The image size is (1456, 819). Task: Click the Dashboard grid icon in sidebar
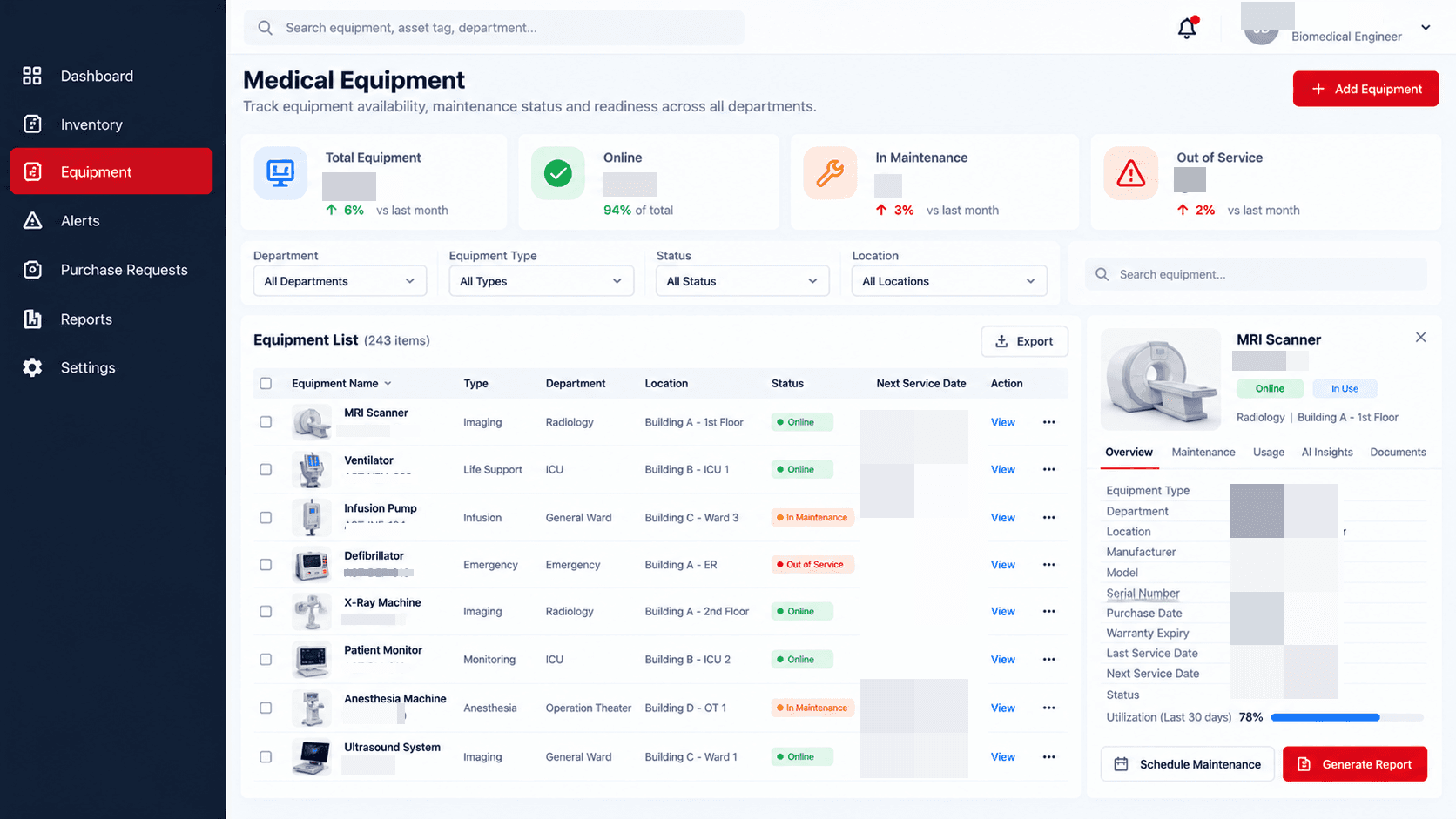(32, 76)
